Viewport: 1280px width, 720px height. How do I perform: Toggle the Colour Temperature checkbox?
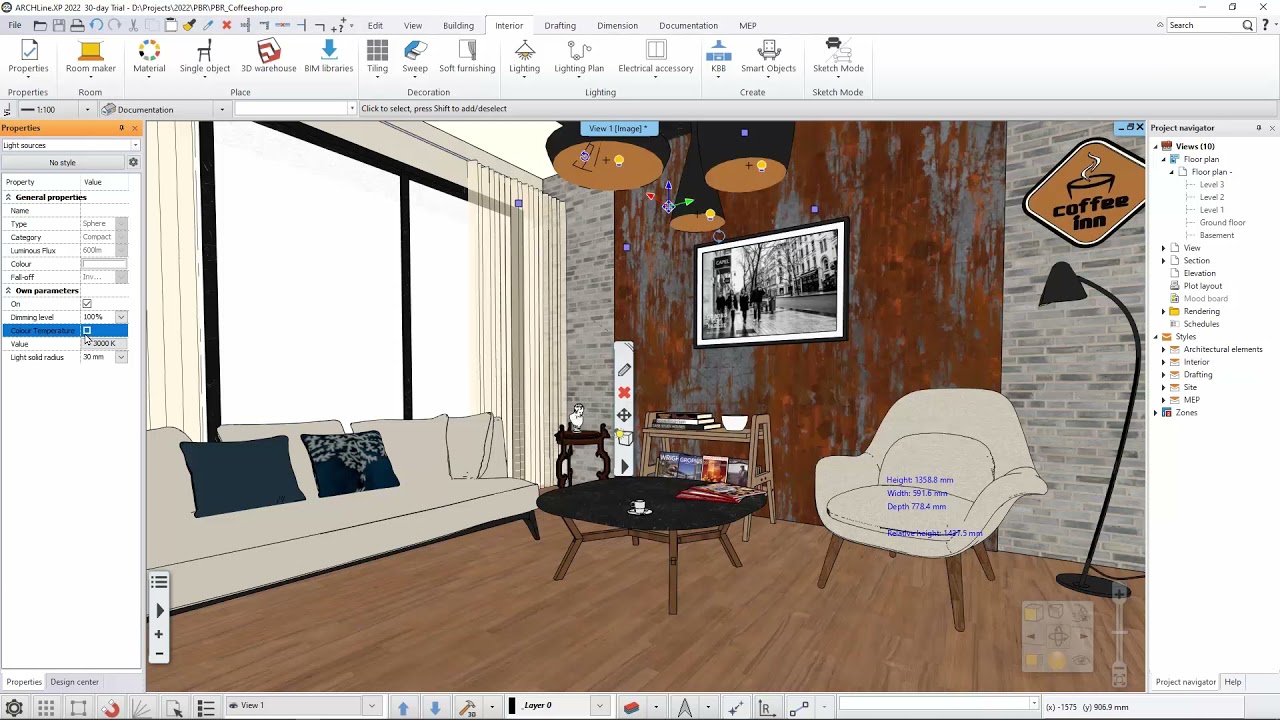(x=87, y=330)
